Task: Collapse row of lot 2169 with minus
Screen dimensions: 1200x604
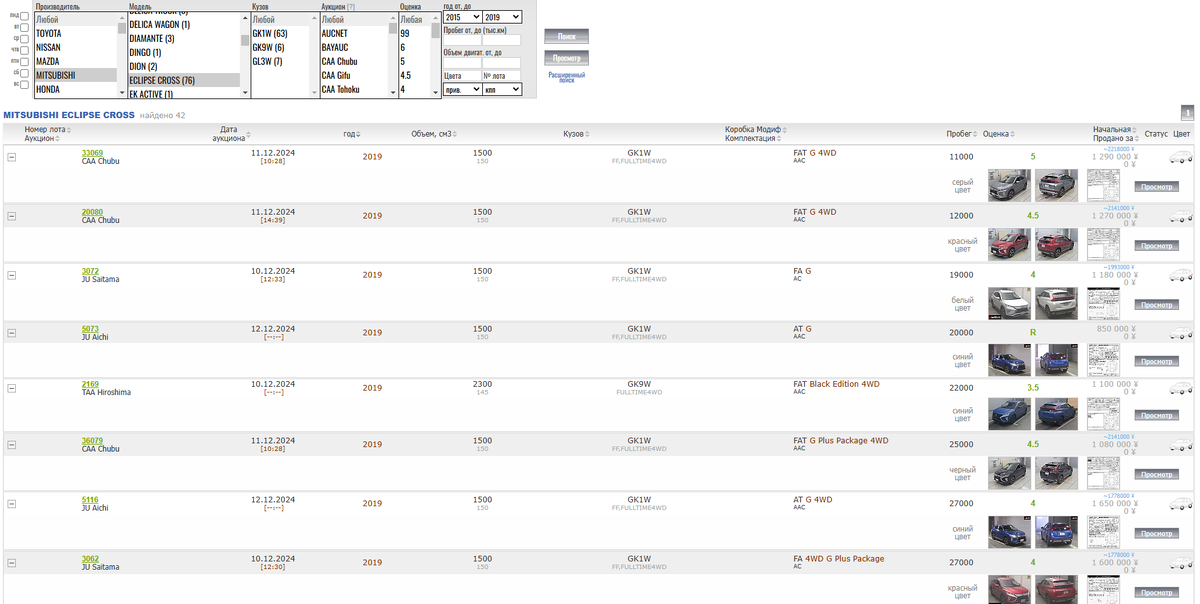Action: [12, 388]
